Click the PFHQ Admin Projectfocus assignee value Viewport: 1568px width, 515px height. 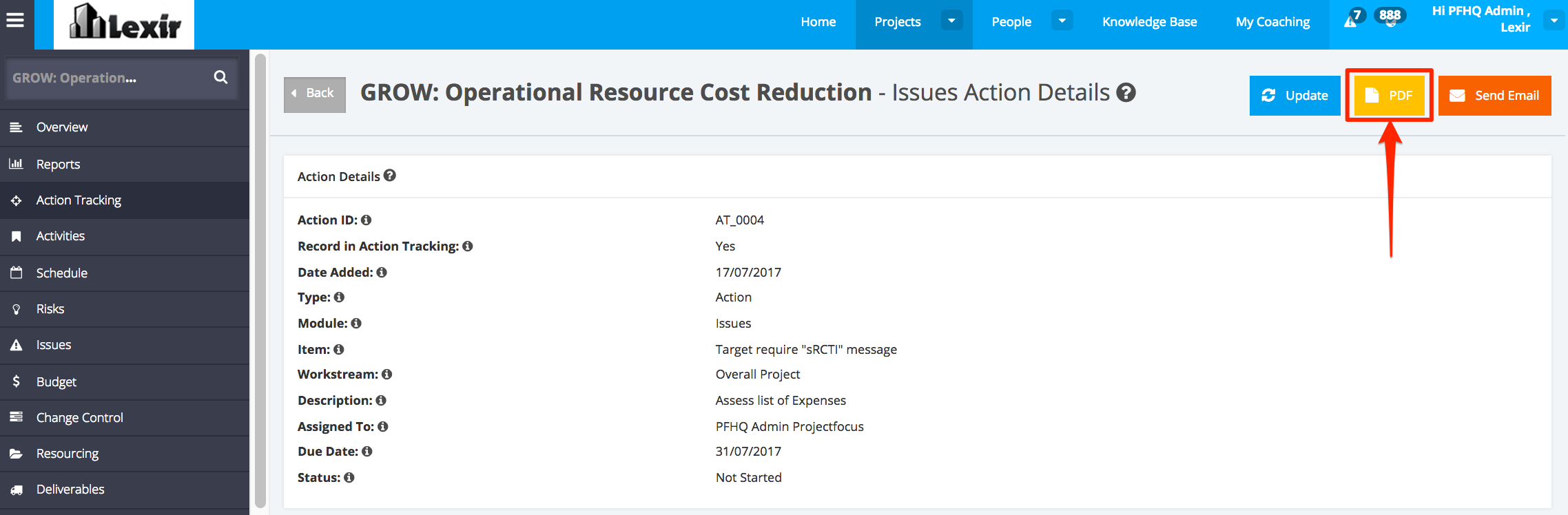point(790,427)
